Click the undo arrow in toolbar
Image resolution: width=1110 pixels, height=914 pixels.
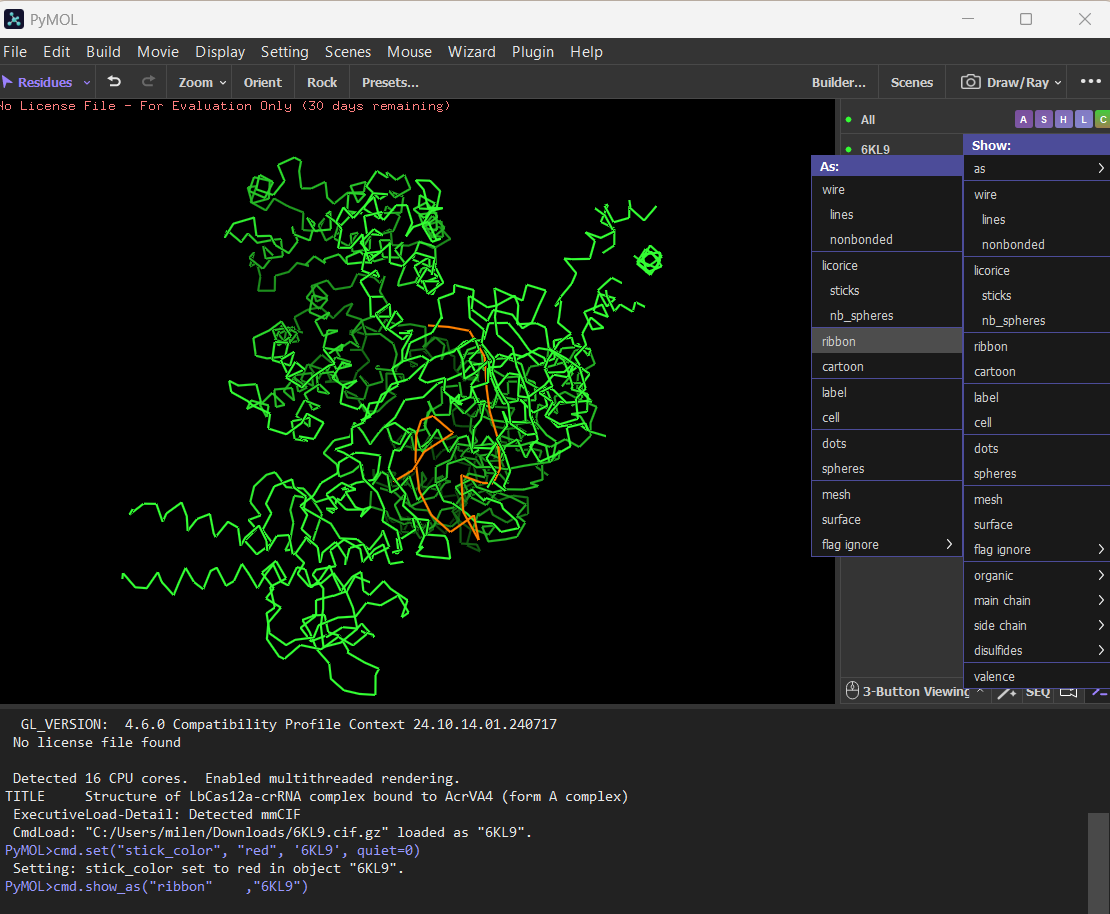coord(114,82)
